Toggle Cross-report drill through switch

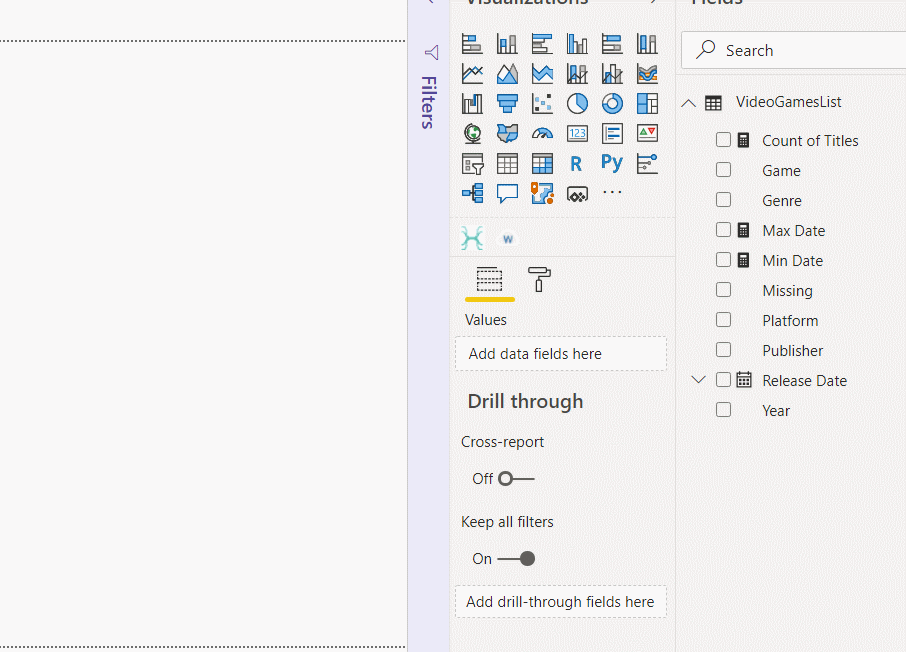tap(516, 479)
